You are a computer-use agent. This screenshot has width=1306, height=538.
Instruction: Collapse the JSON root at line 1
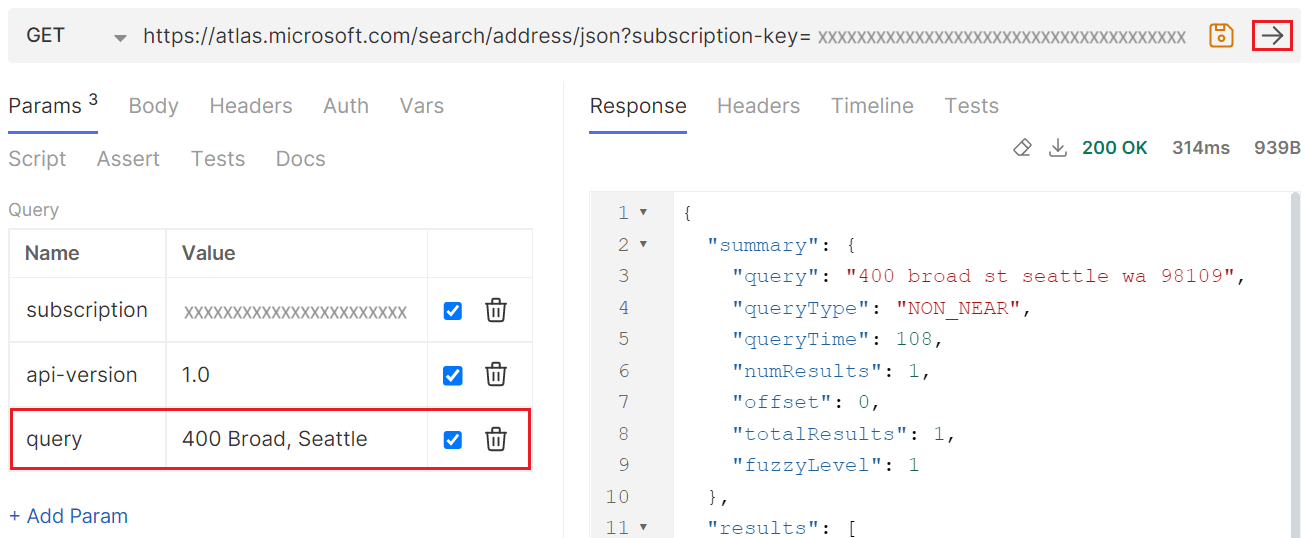click(x=643, y=213)
